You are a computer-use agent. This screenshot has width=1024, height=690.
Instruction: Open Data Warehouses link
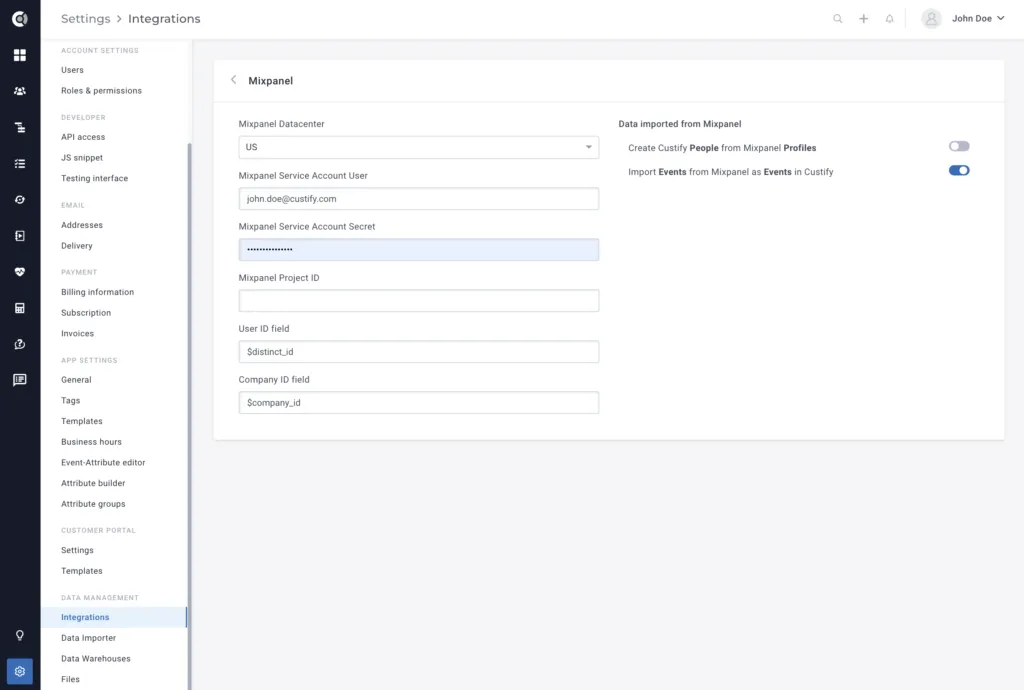click(95, 659)
